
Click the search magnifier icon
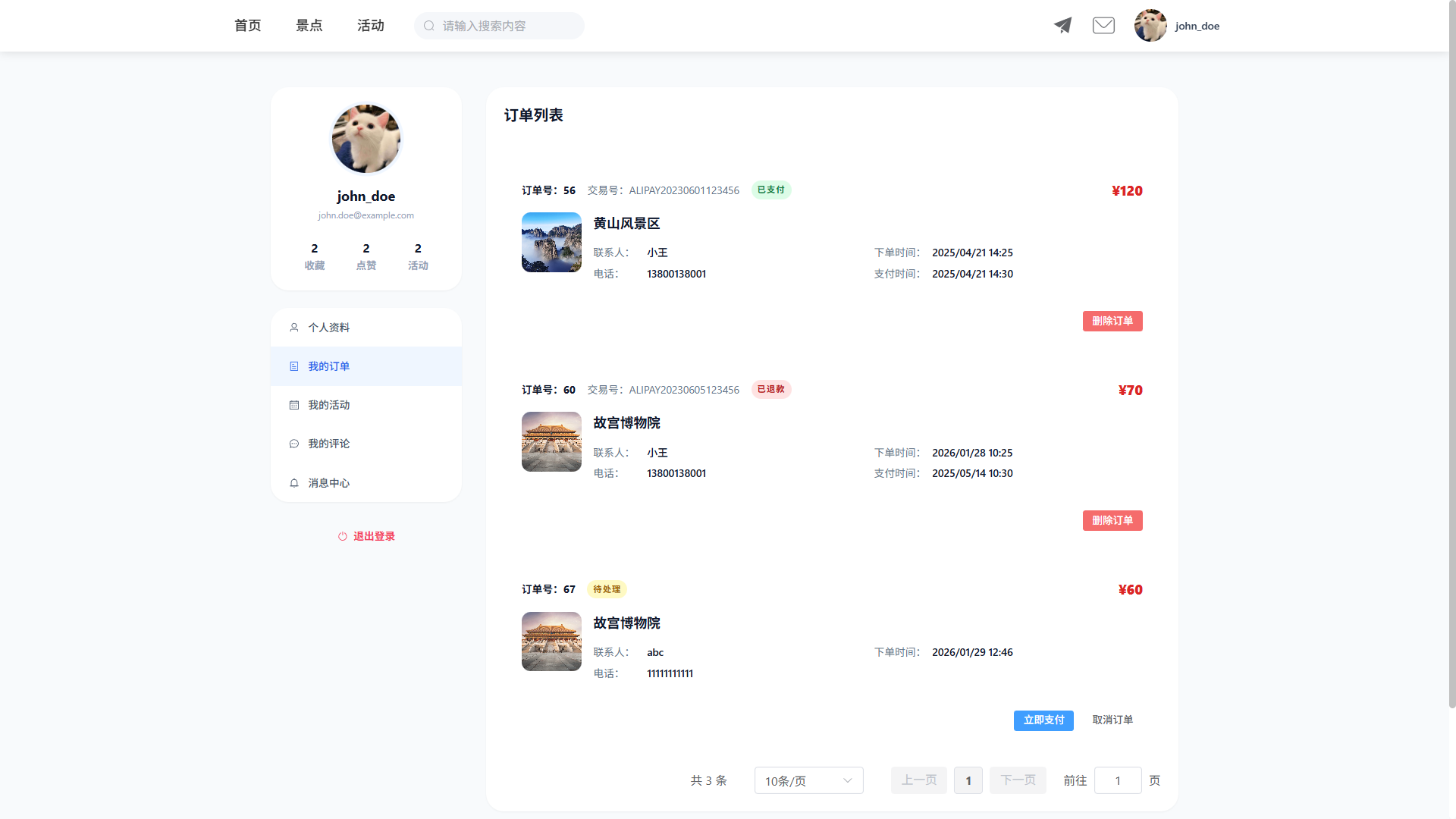(429, 26)
